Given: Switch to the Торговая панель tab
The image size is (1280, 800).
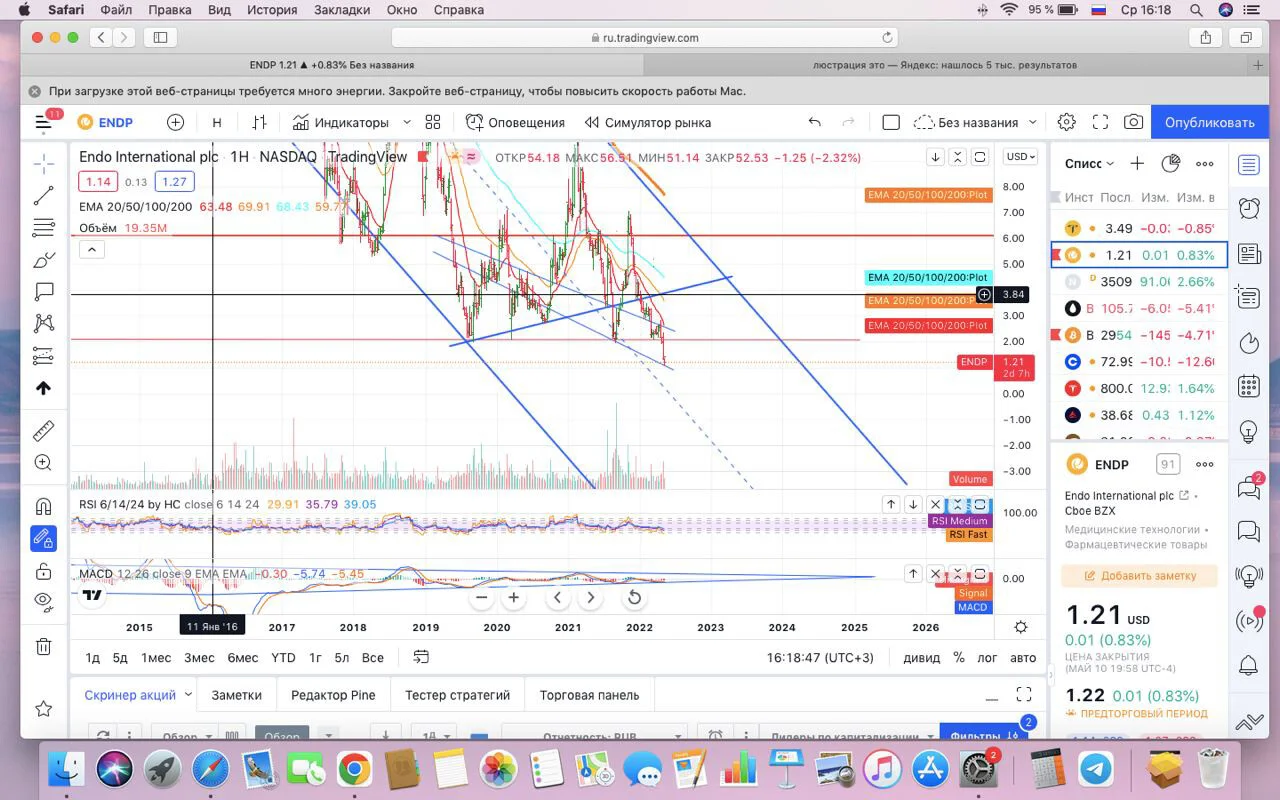Looking at the screenshot, I should [x=589, y=695].
